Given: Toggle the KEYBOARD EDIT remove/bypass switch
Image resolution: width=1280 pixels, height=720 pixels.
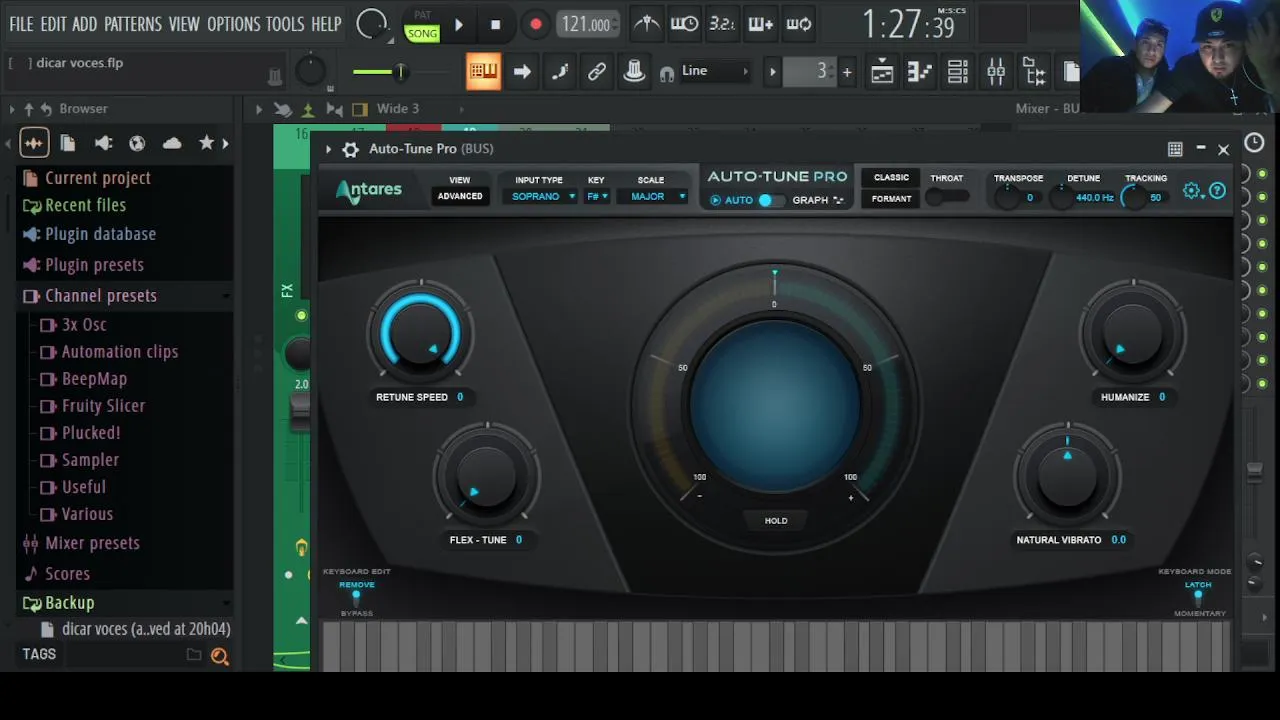Looking at the screenshot, I should coord(356,597).
